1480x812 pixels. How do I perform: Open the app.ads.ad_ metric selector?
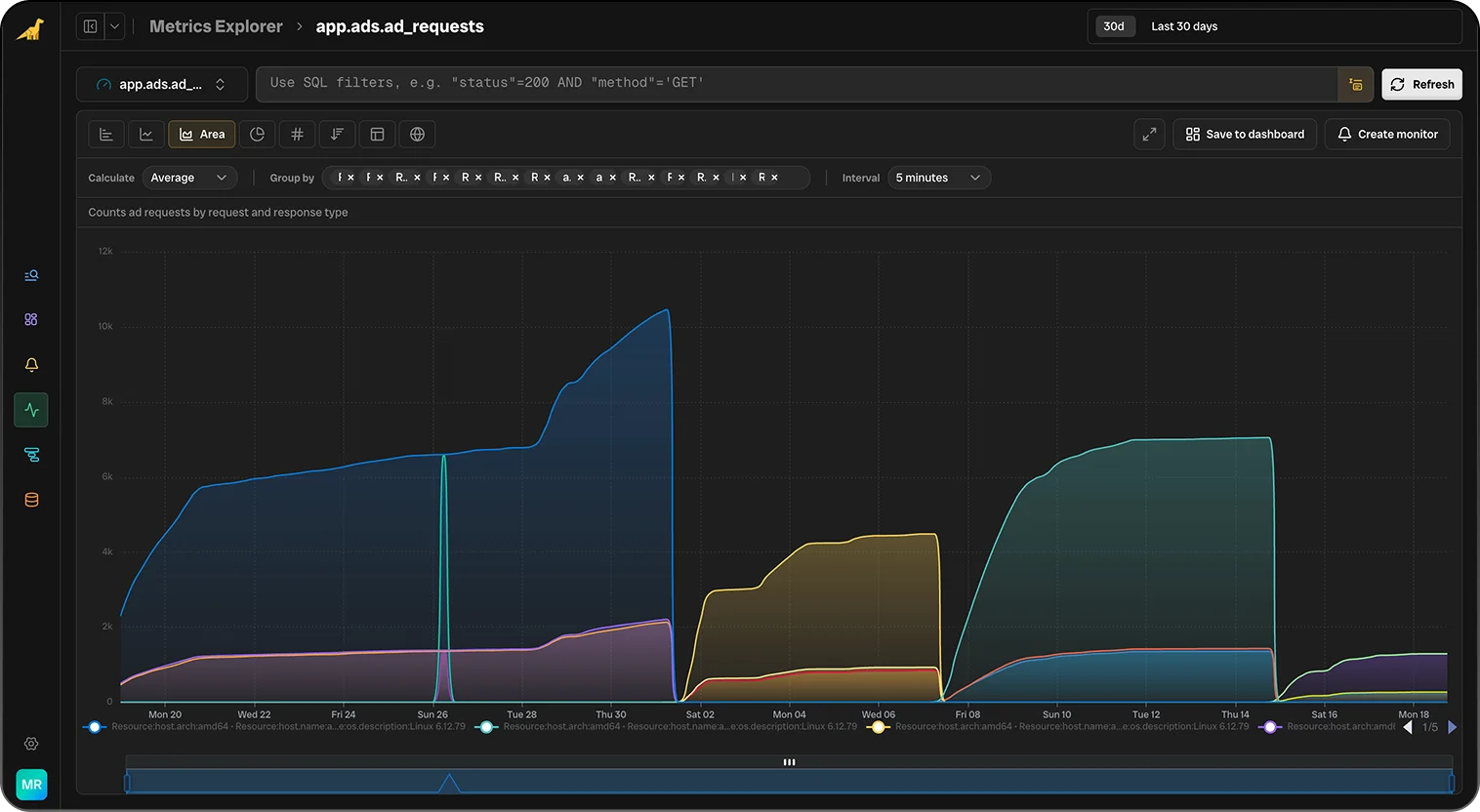(161, 85)
